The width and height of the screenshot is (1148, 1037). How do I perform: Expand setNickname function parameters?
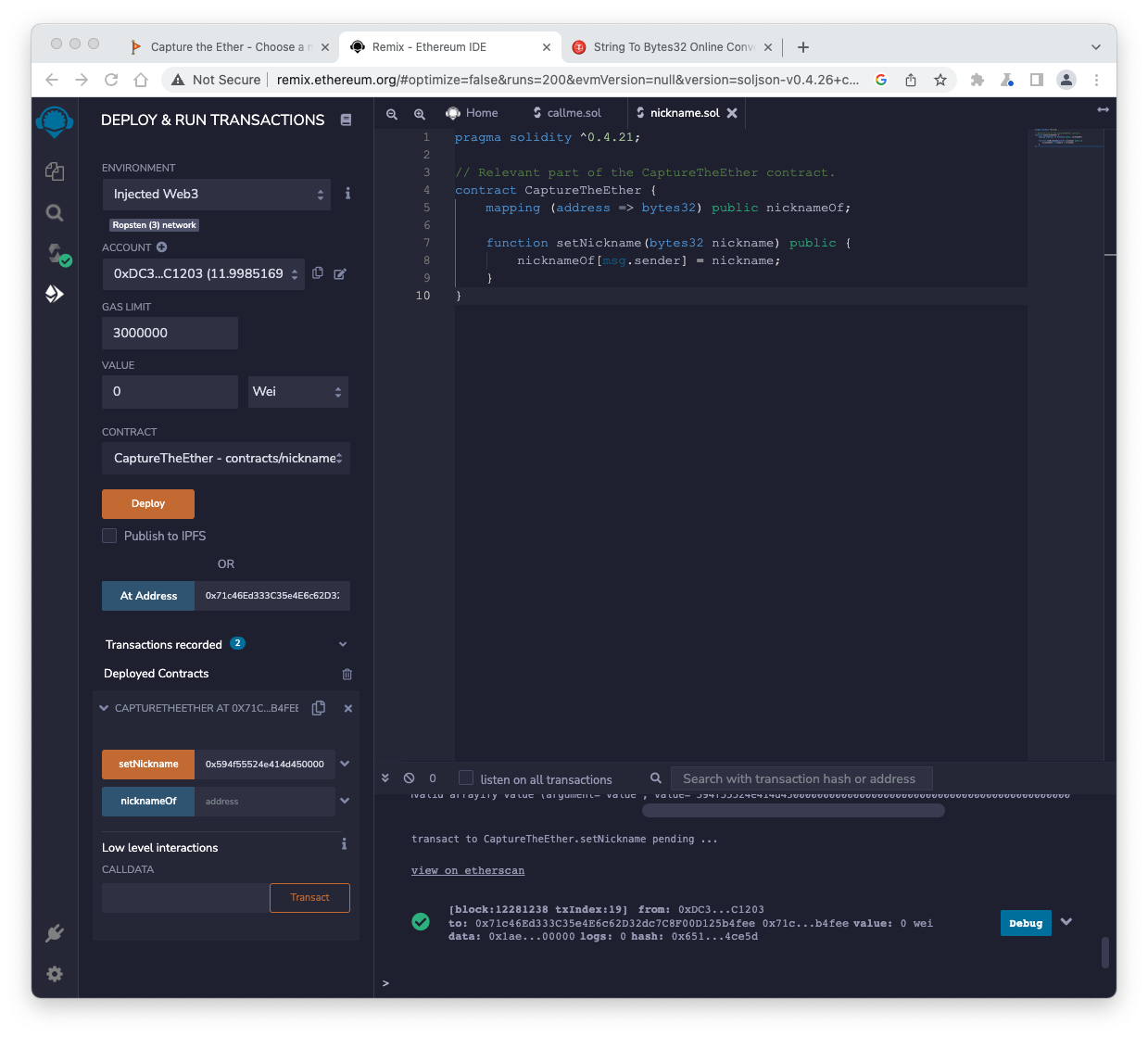(345, 764)
